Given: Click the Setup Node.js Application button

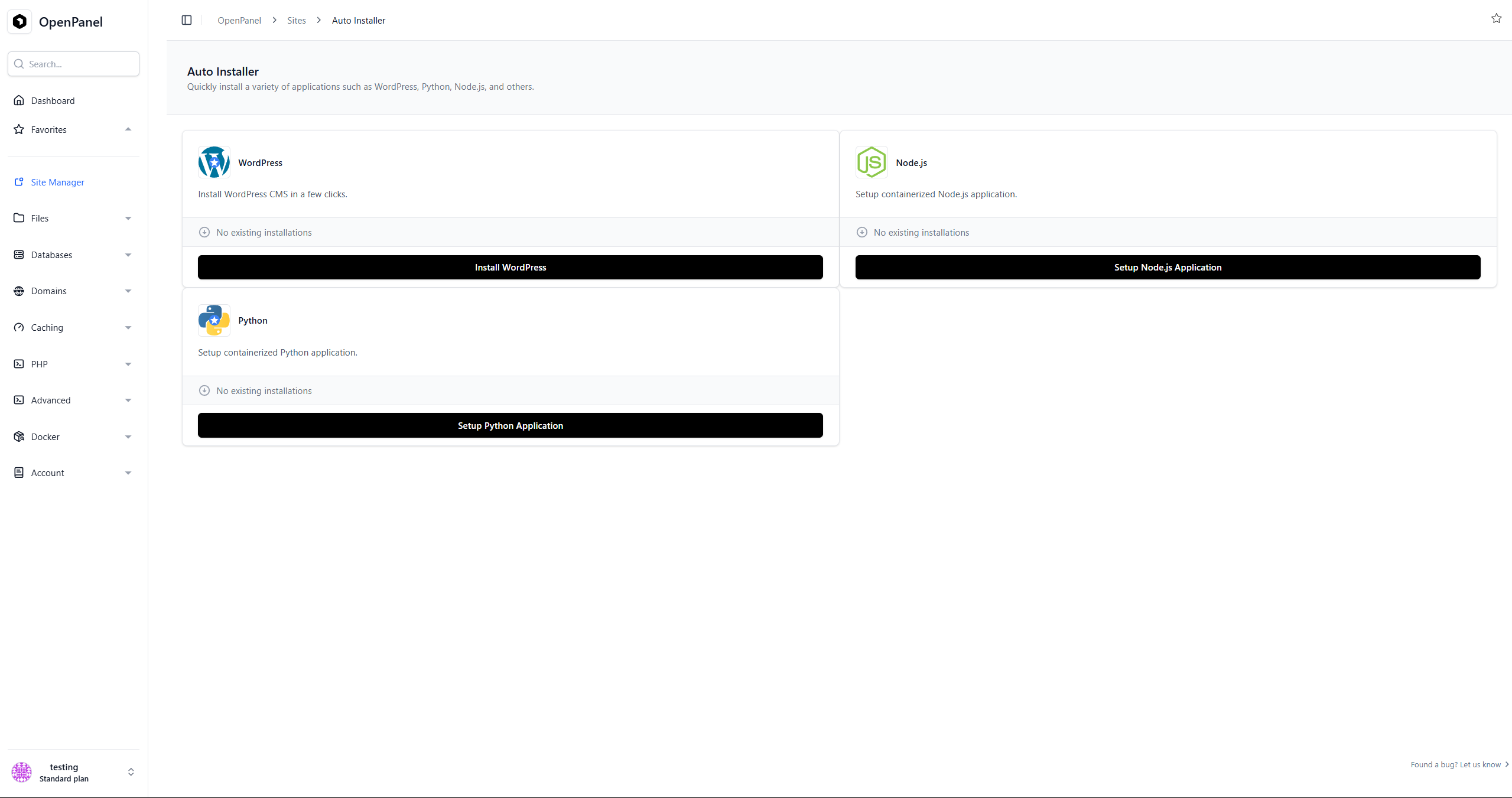Looking at the screenshot, I should 1168,267.
